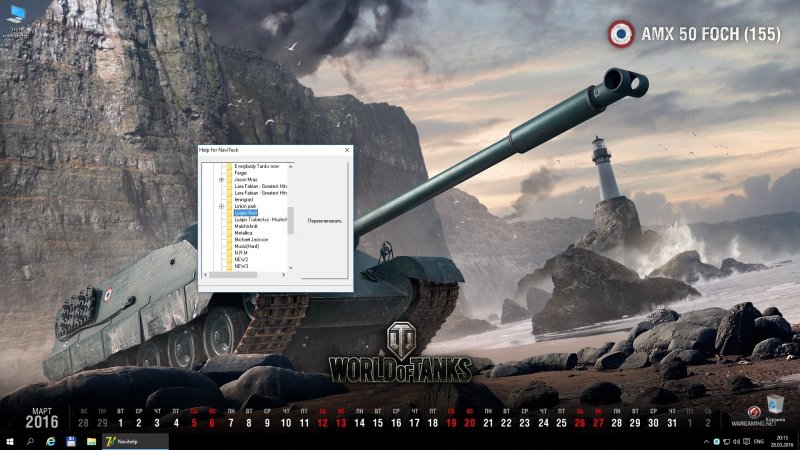Open the Action Center notifications icon

pos(746,442)
